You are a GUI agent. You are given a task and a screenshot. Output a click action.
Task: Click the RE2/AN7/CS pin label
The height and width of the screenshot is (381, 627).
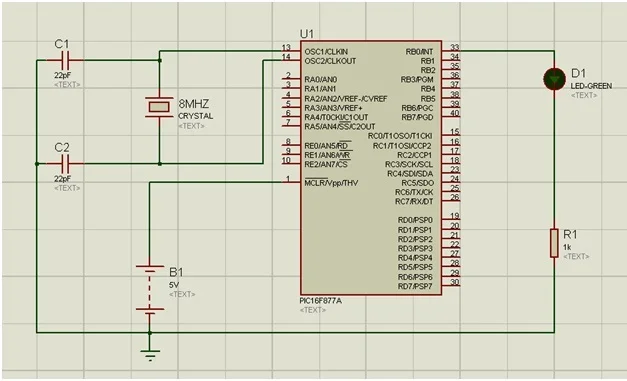click(326, 164)
